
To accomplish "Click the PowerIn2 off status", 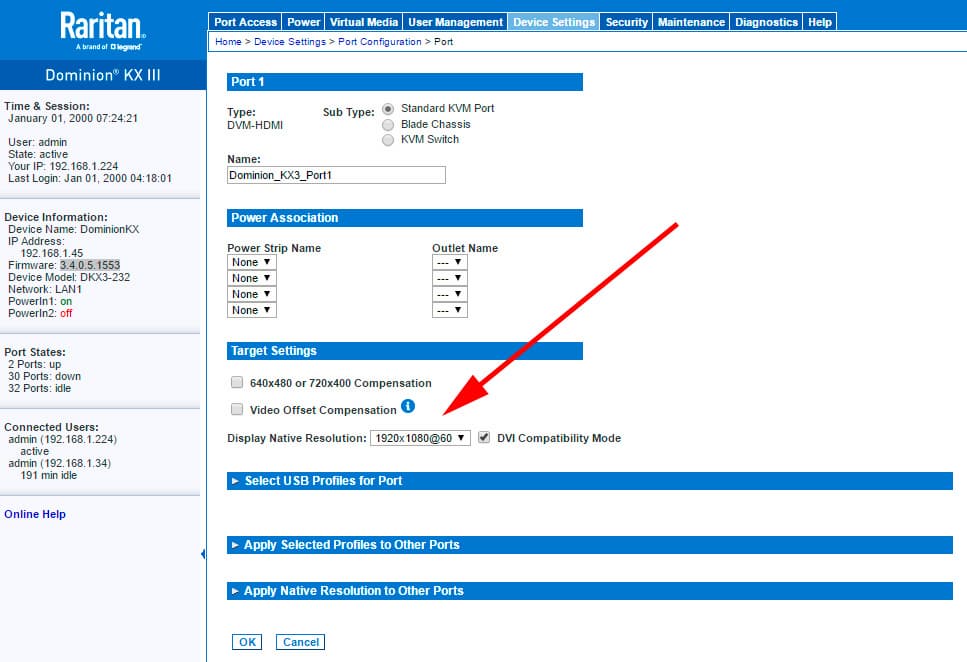I will pyautogui.click(x=66, y=313).
